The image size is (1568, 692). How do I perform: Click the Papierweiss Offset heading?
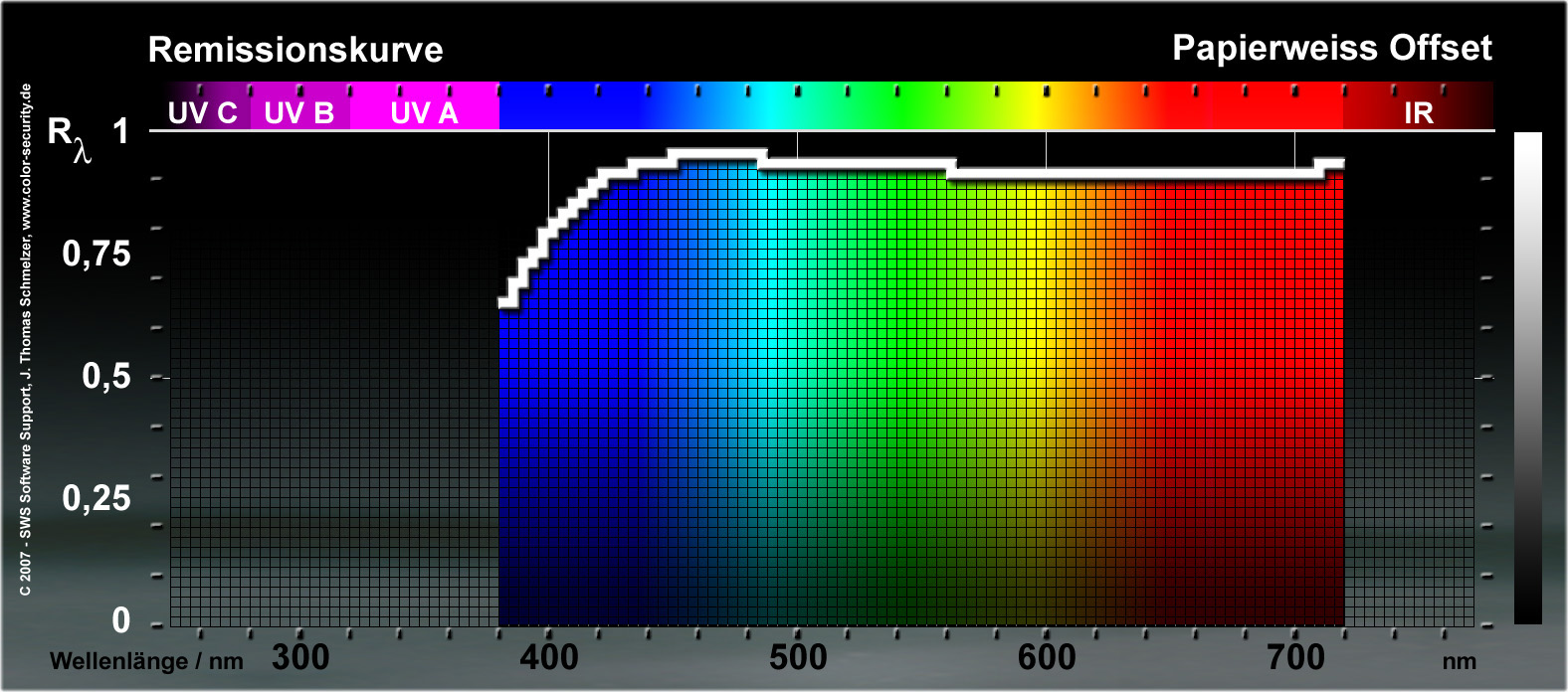point(1331,48)
